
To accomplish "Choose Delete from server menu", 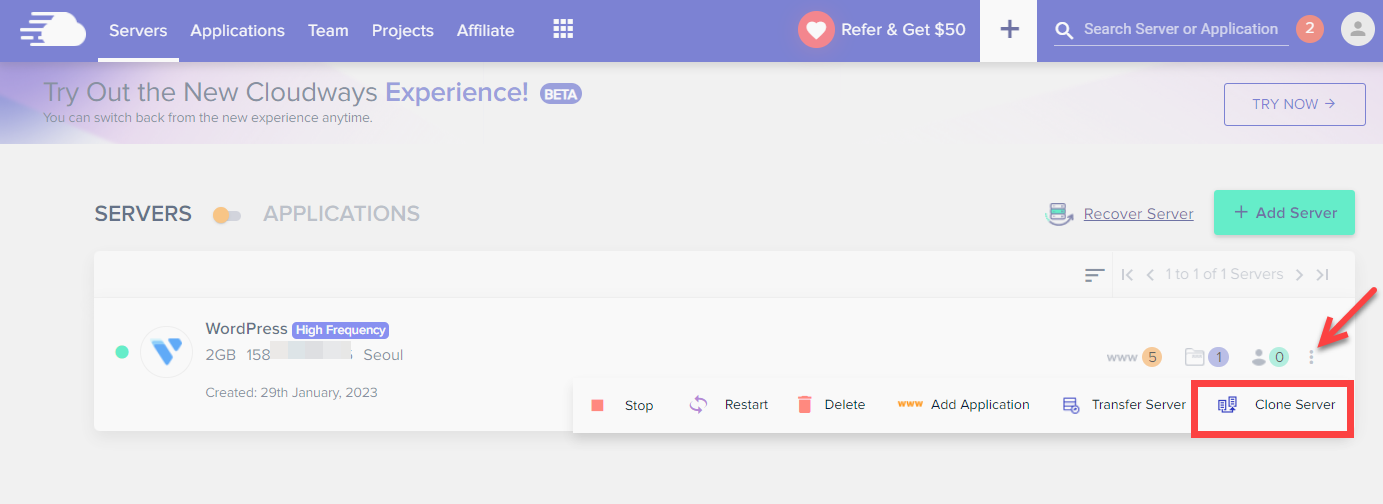I will (x=830, y=405).
